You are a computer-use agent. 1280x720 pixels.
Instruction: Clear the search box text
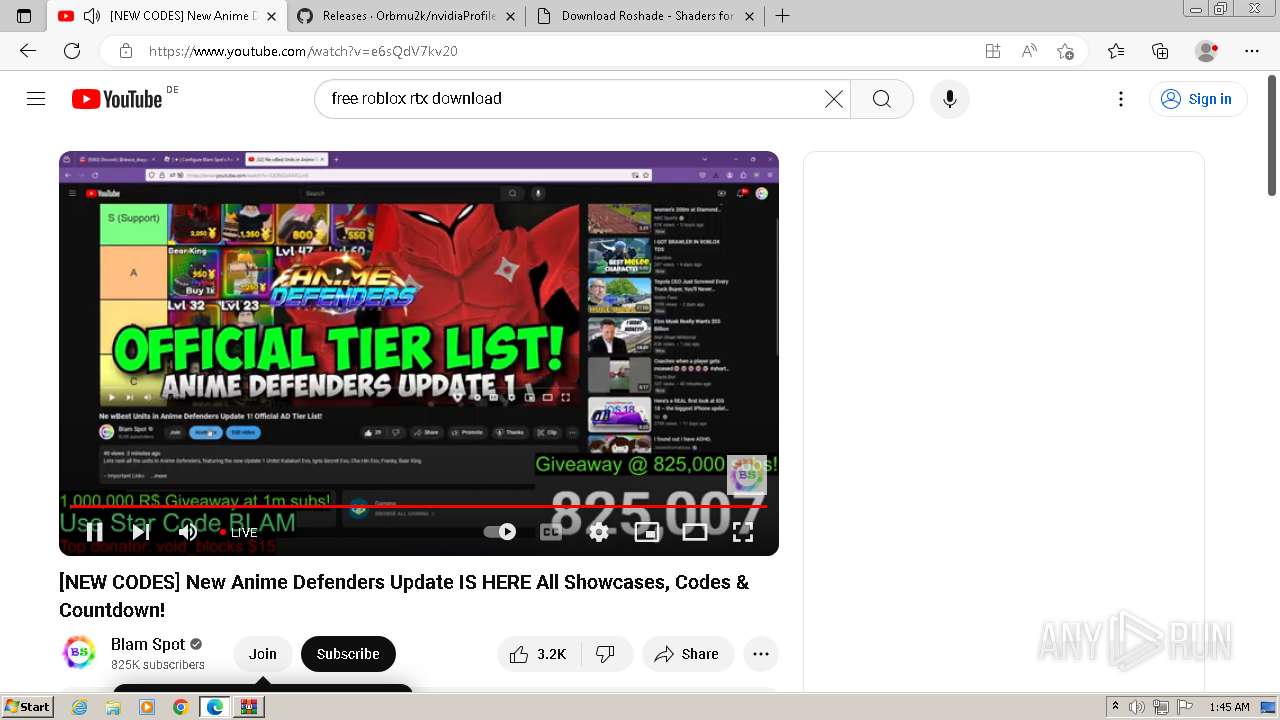point(834,98)
